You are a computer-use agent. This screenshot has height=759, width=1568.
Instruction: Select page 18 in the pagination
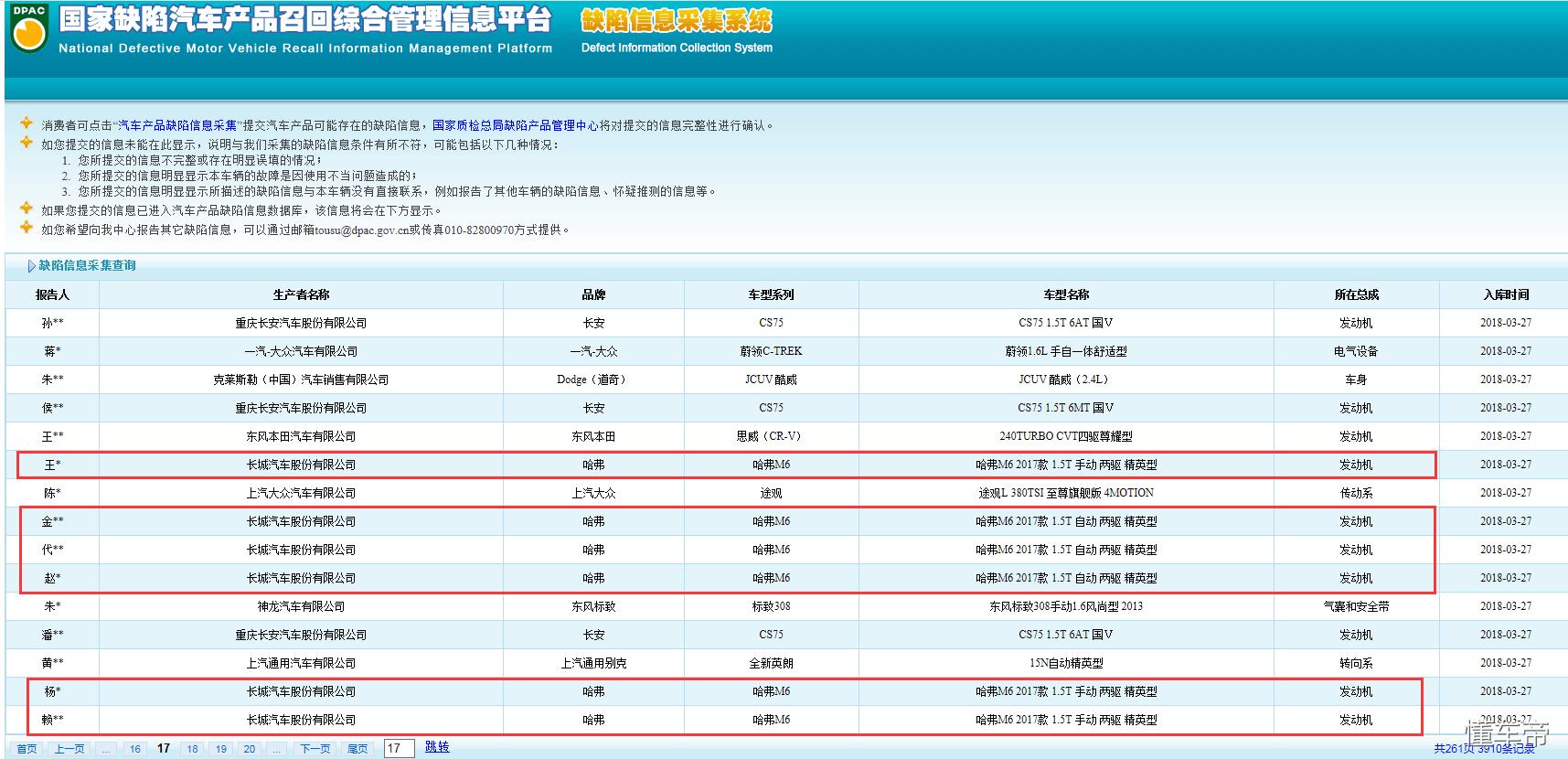[192, 749]
